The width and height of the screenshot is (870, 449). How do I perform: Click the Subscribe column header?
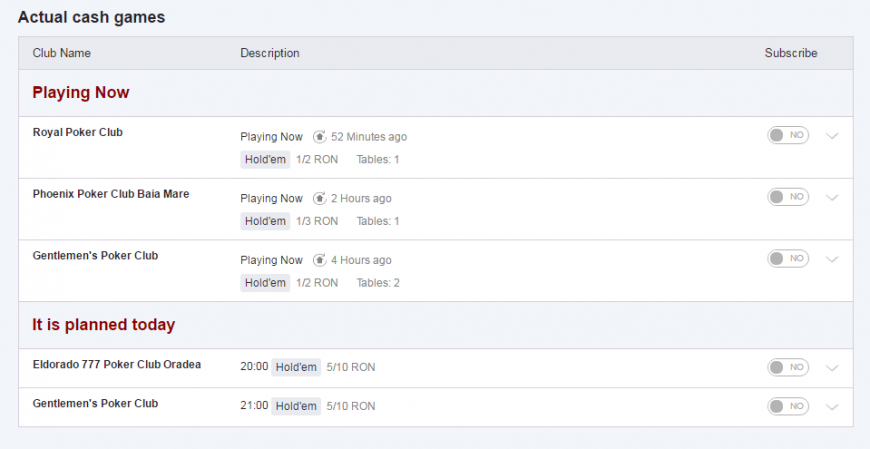790,53
